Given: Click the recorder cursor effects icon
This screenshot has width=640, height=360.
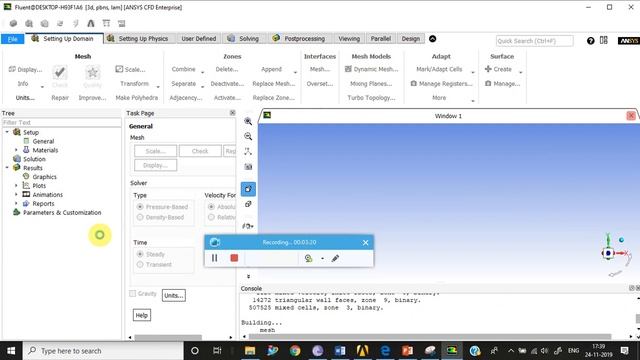Looking at the screenshot, I should pos(309,258).
